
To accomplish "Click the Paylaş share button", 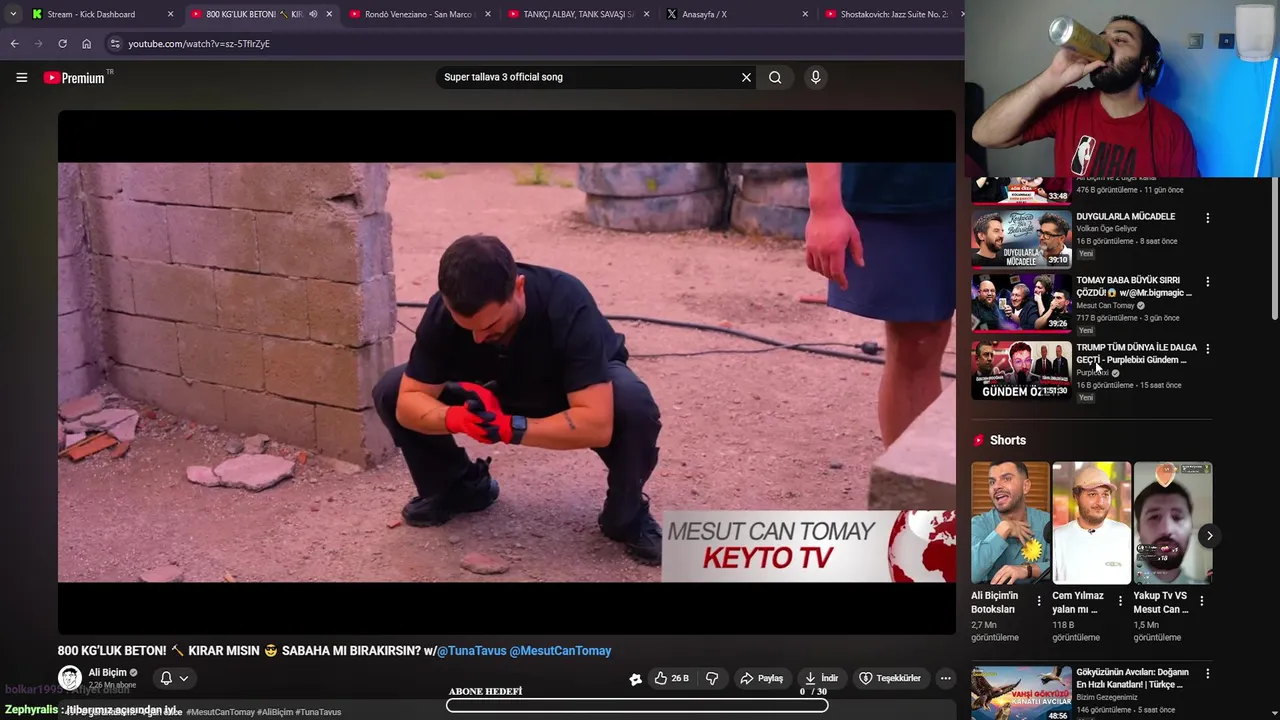I will tap(761, 678).
